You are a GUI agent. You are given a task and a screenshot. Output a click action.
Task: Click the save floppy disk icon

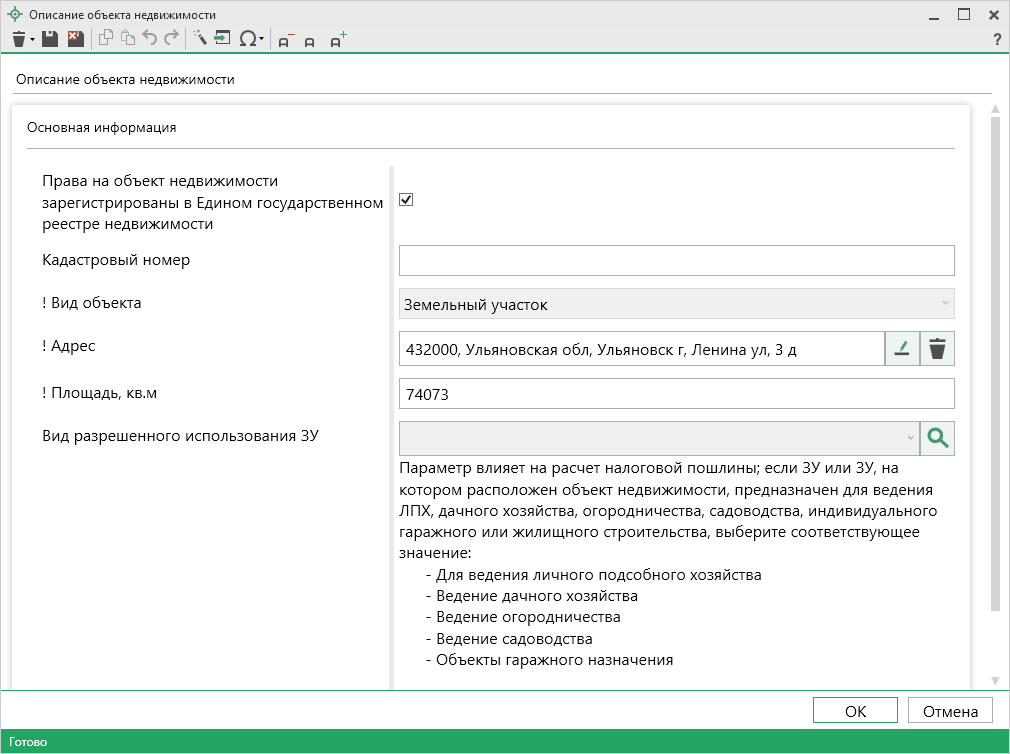coord(50,39)
